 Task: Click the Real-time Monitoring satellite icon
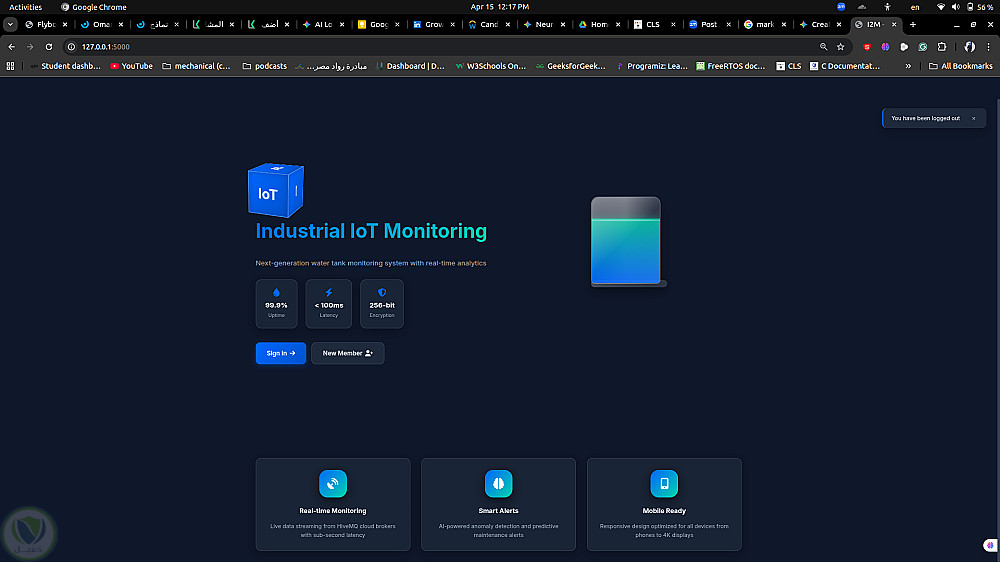[333, 484]
